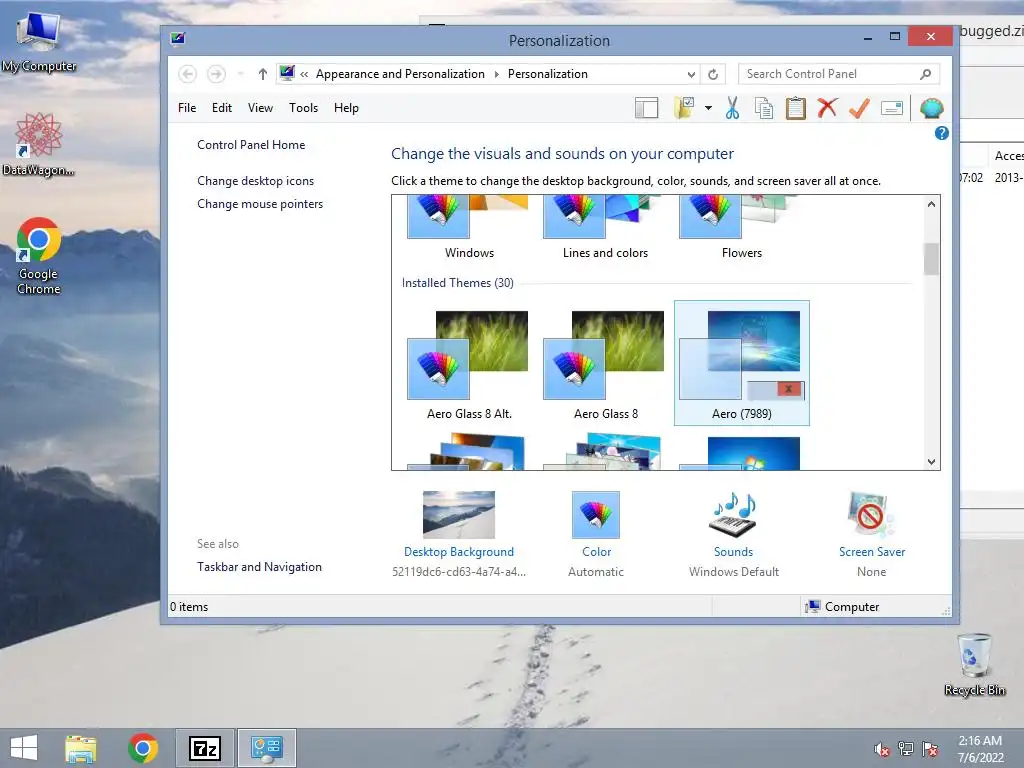Screen dimensions: 1024x768
Task: Click the Copy toolbar icon
Action: point(763,108)
